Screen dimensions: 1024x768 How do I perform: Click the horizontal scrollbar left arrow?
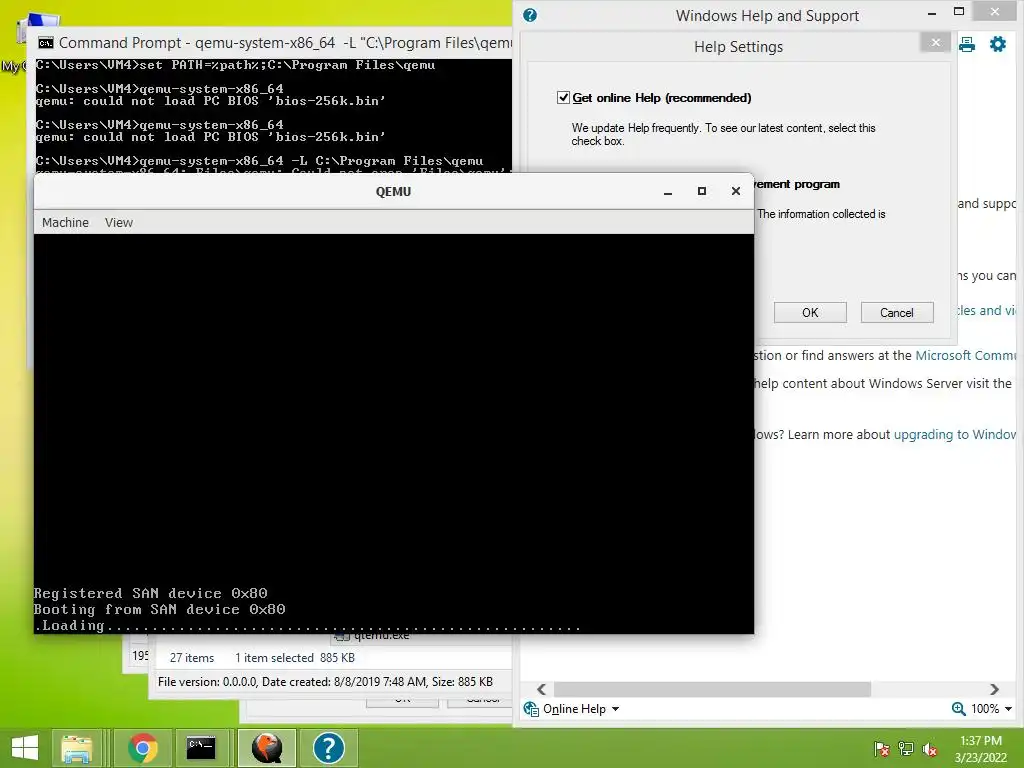tap(541, 690)
